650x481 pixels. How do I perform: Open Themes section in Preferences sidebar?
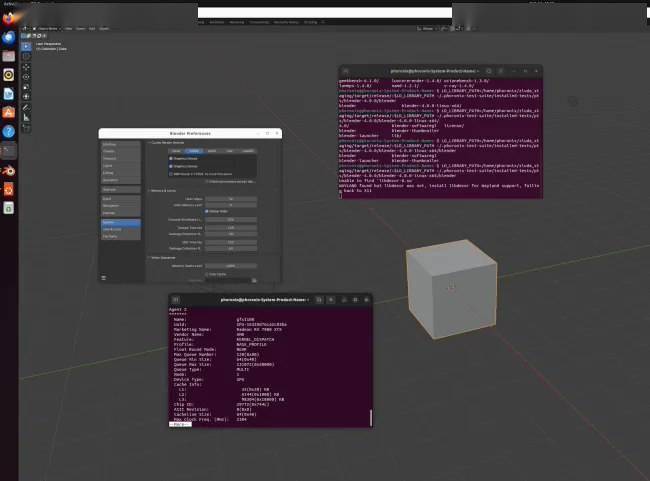coord(121,151)
